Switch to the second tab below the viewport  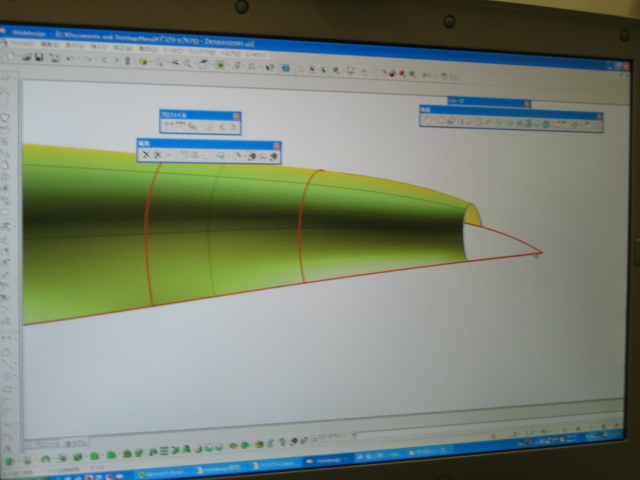[75, 442]
